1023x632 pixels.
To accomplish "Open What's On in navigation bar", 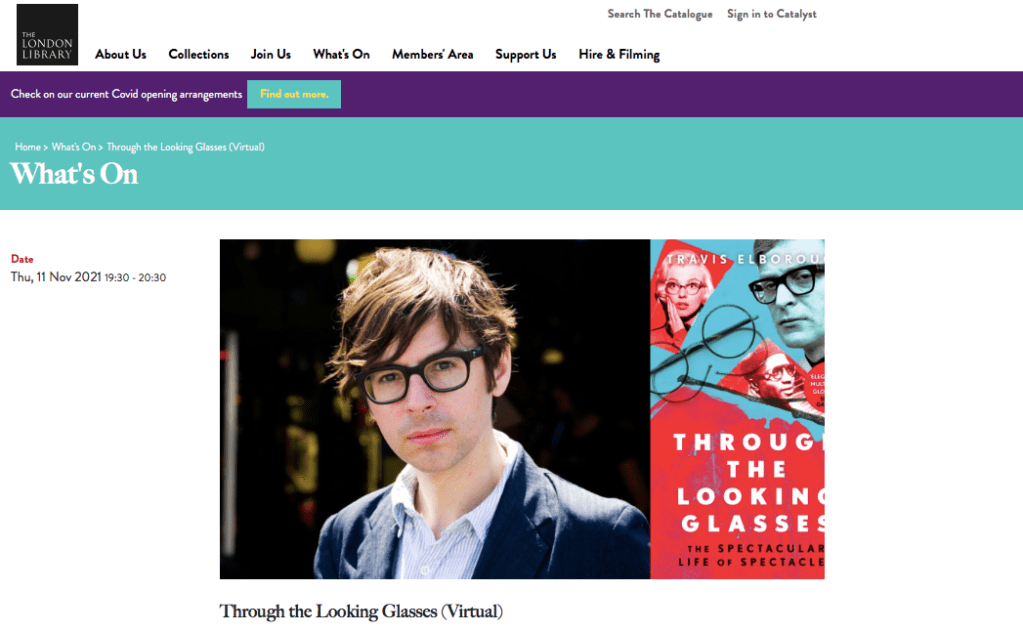I will point(341,55).
